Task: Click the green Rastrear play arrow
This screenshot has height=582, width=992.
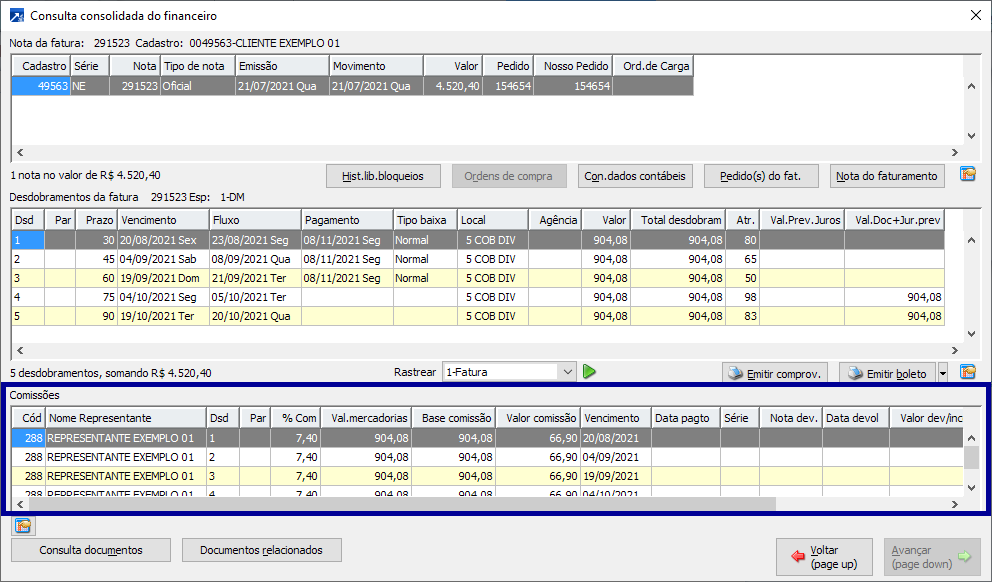Action: click(589, 372)
